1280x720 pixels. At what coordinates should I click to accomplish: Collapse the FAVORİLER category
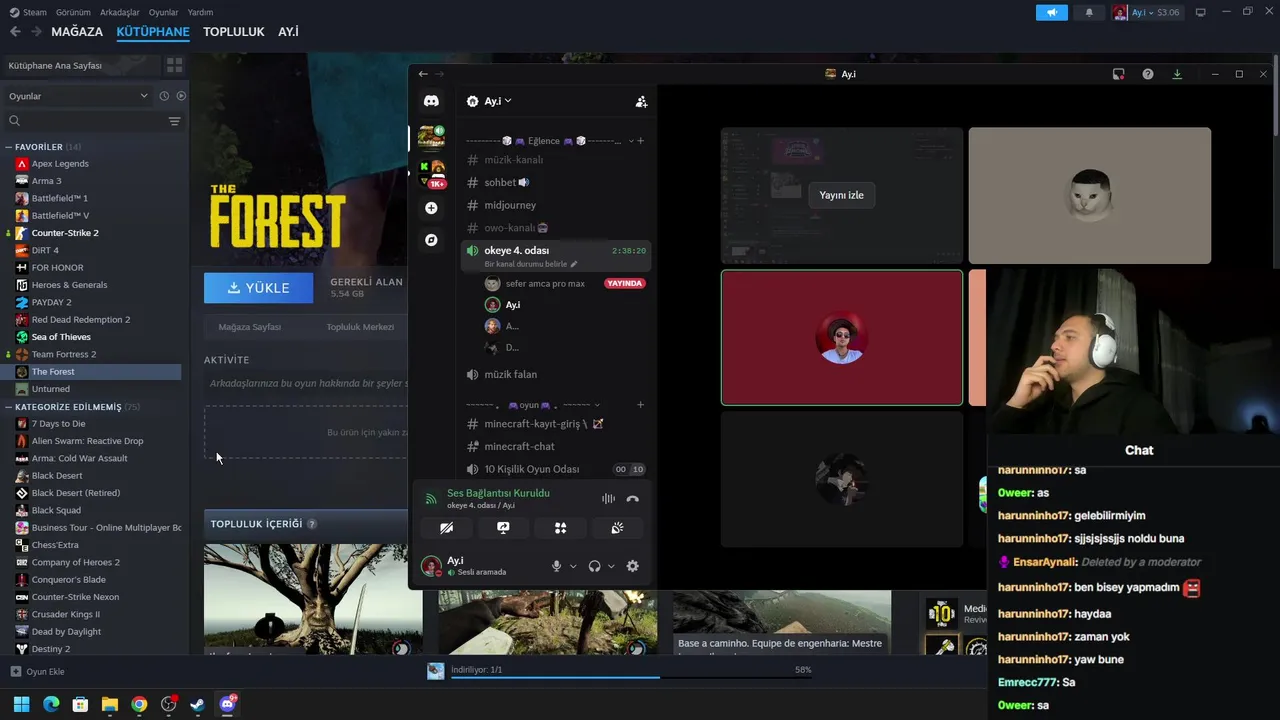(8, 147)
